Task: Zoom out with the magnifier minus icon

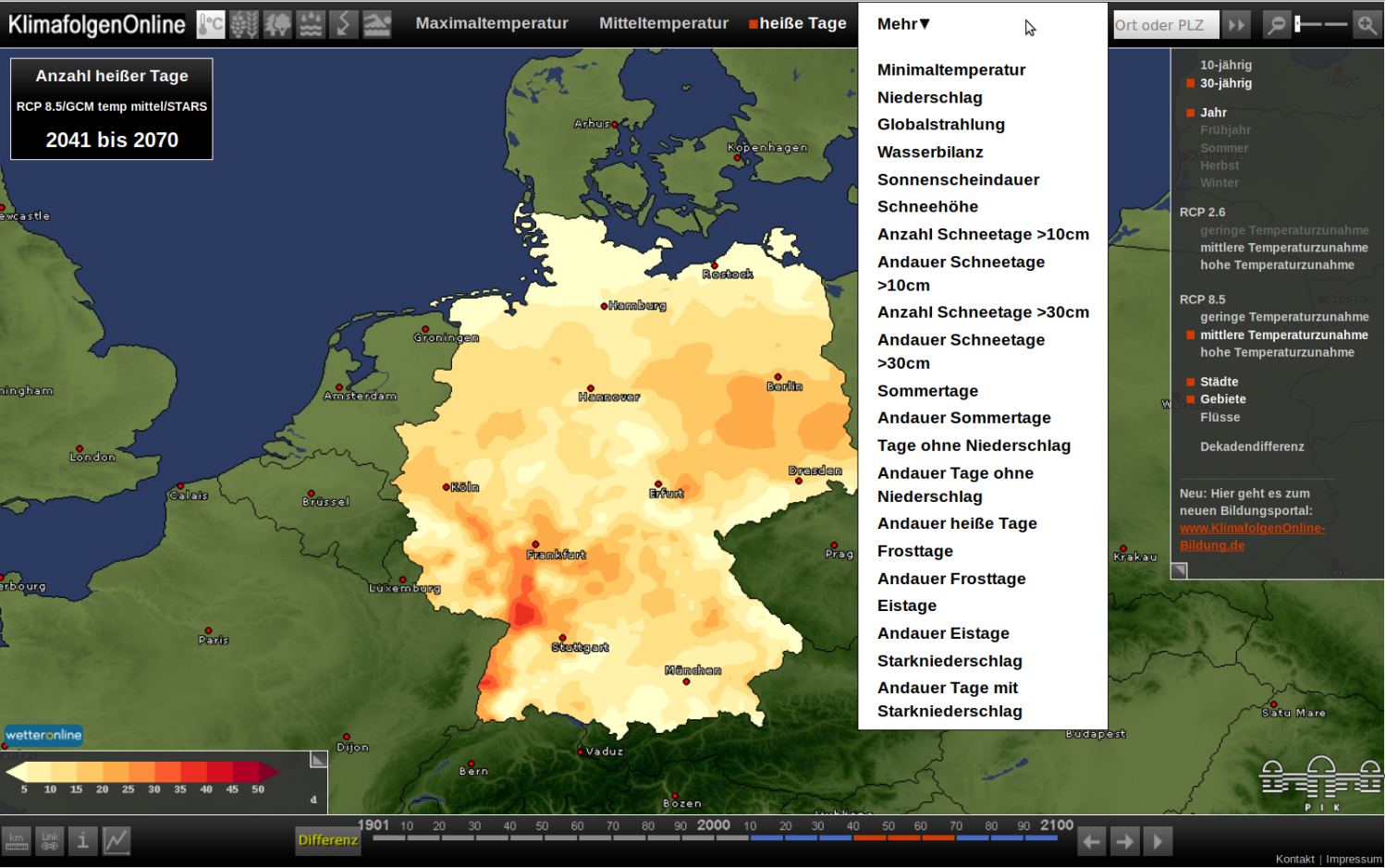Action: point(1276,25)
